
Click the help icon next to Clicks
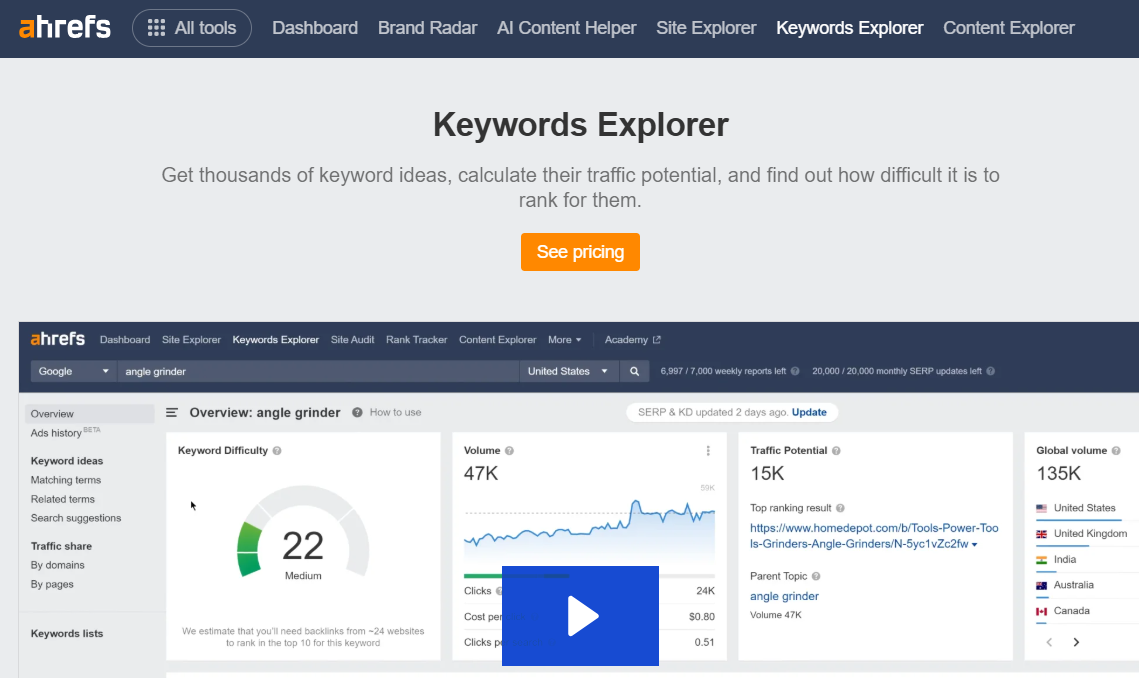pos(500,591)
